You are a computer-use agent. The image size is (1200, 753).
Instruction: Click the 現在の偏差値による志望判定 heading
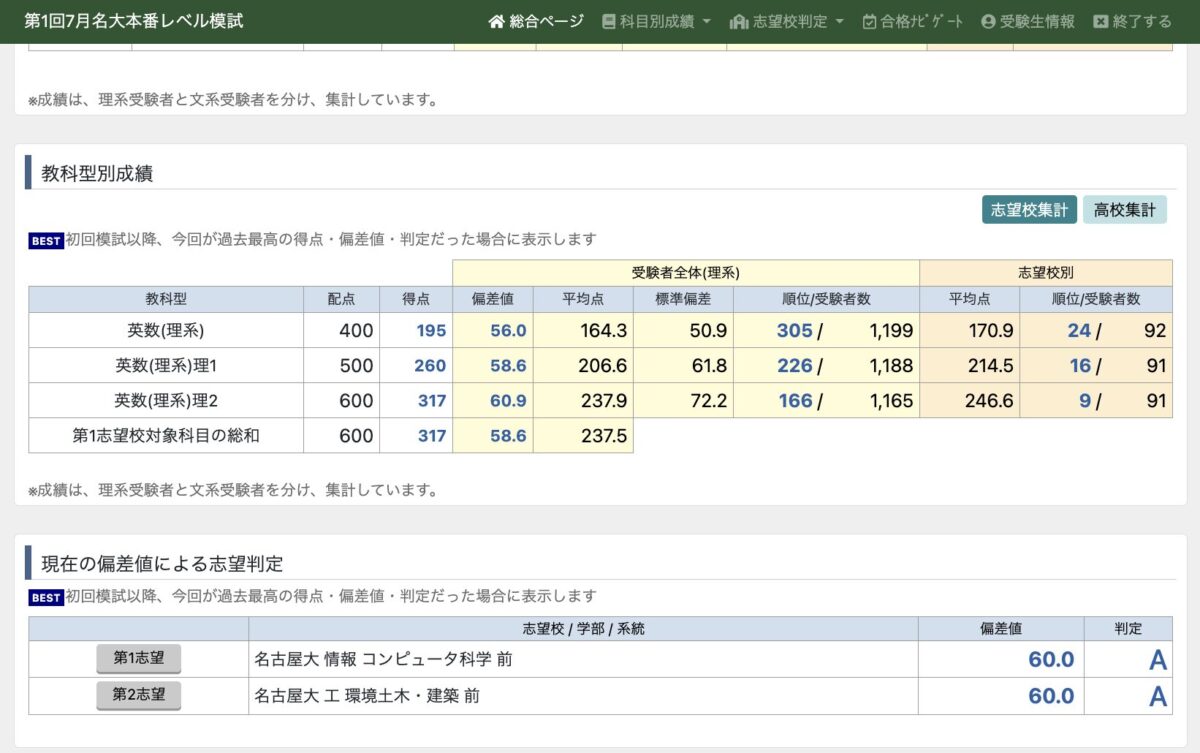[162, 564]
